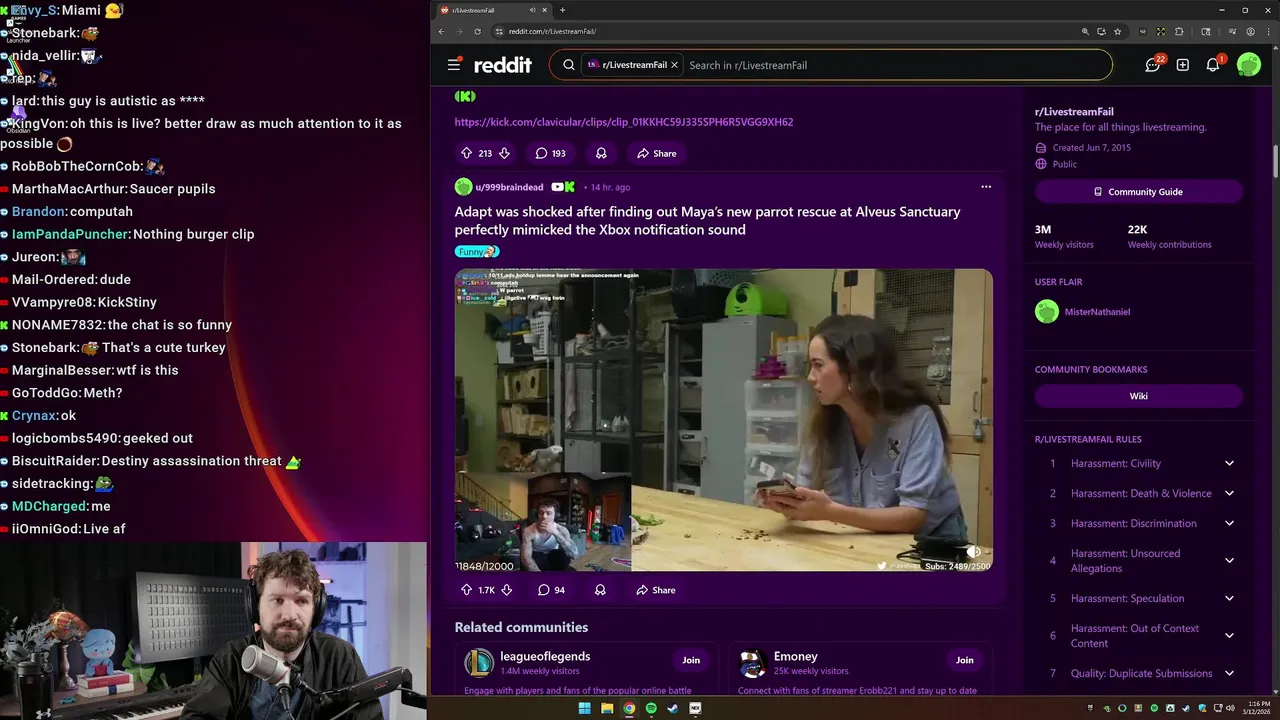Give an award to the parrot post
This screenshot has height=720, width=1280.
(600, 590)
